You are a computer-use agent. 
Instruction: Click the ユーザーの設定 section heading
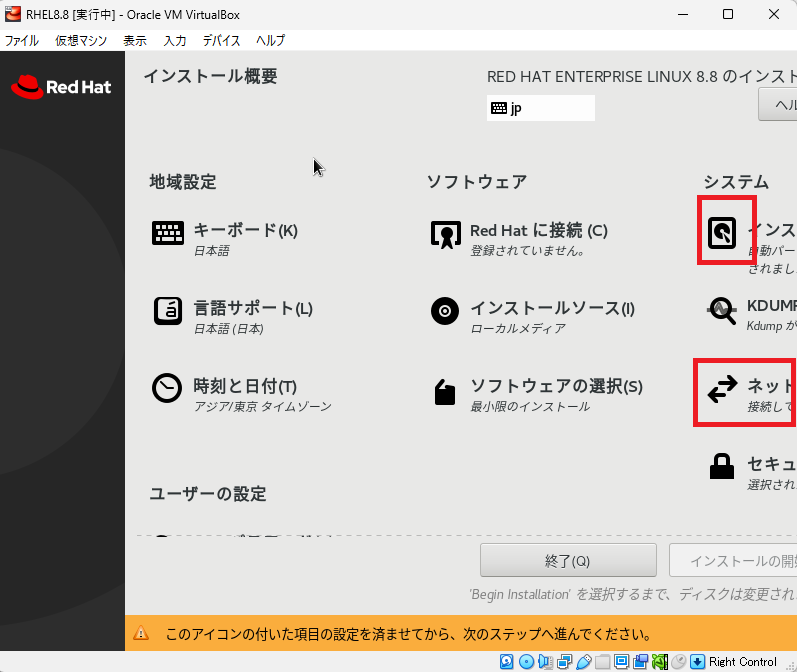208,494
